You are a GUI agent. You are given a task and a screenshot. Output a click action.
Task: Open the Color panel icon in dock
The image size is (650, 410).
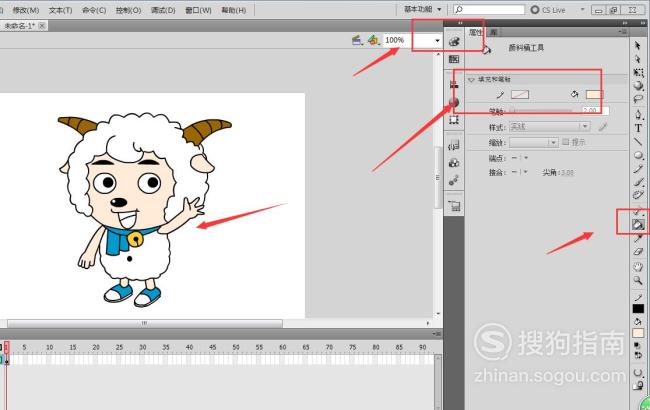point(454,41)
